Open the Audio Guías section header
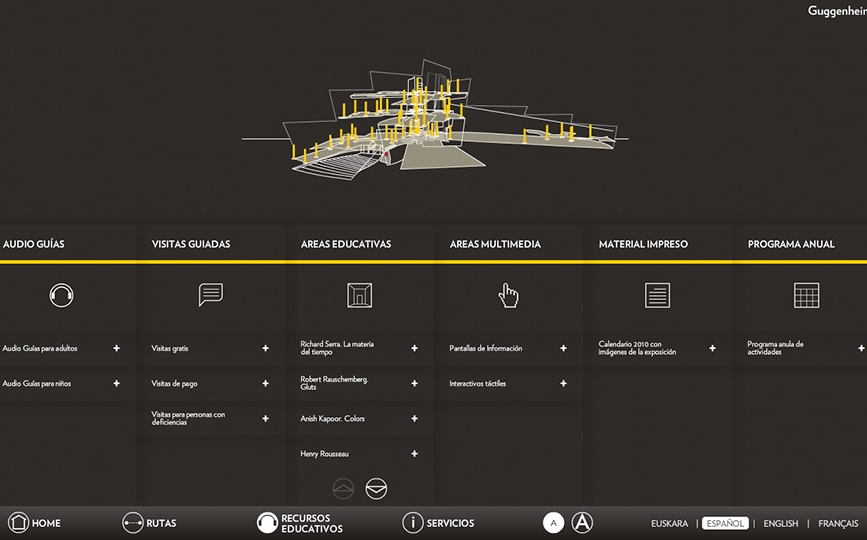Viewport: 867px width, 540px height. coord(34,244)
